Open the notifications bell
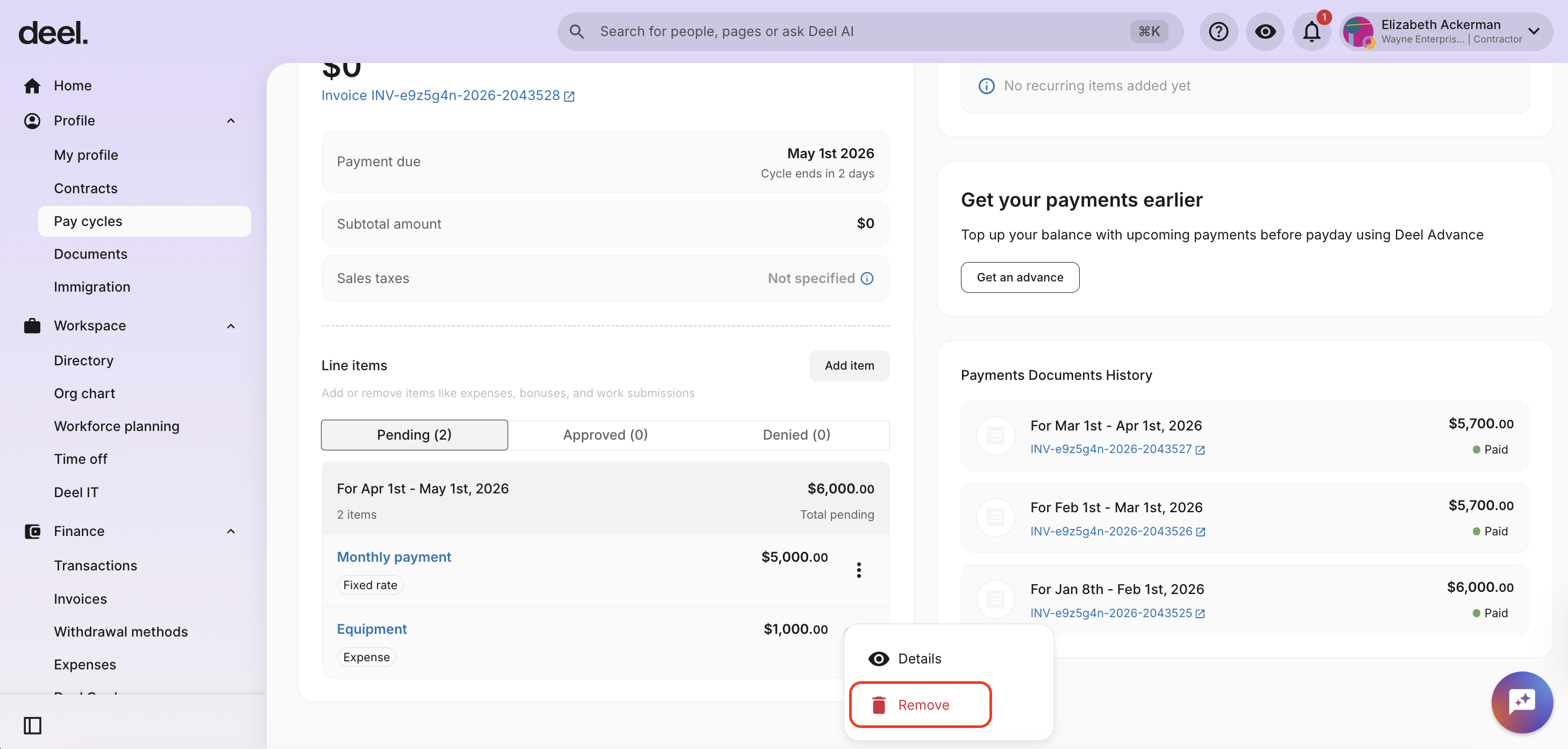The image size is (1568, 749). coord(1311,32)
